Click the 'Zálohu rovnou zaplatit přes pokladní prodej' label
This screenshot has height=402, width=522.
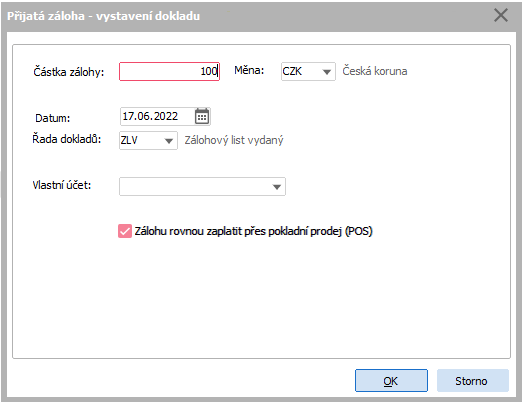pyautogui.click(x=253, y=231)
